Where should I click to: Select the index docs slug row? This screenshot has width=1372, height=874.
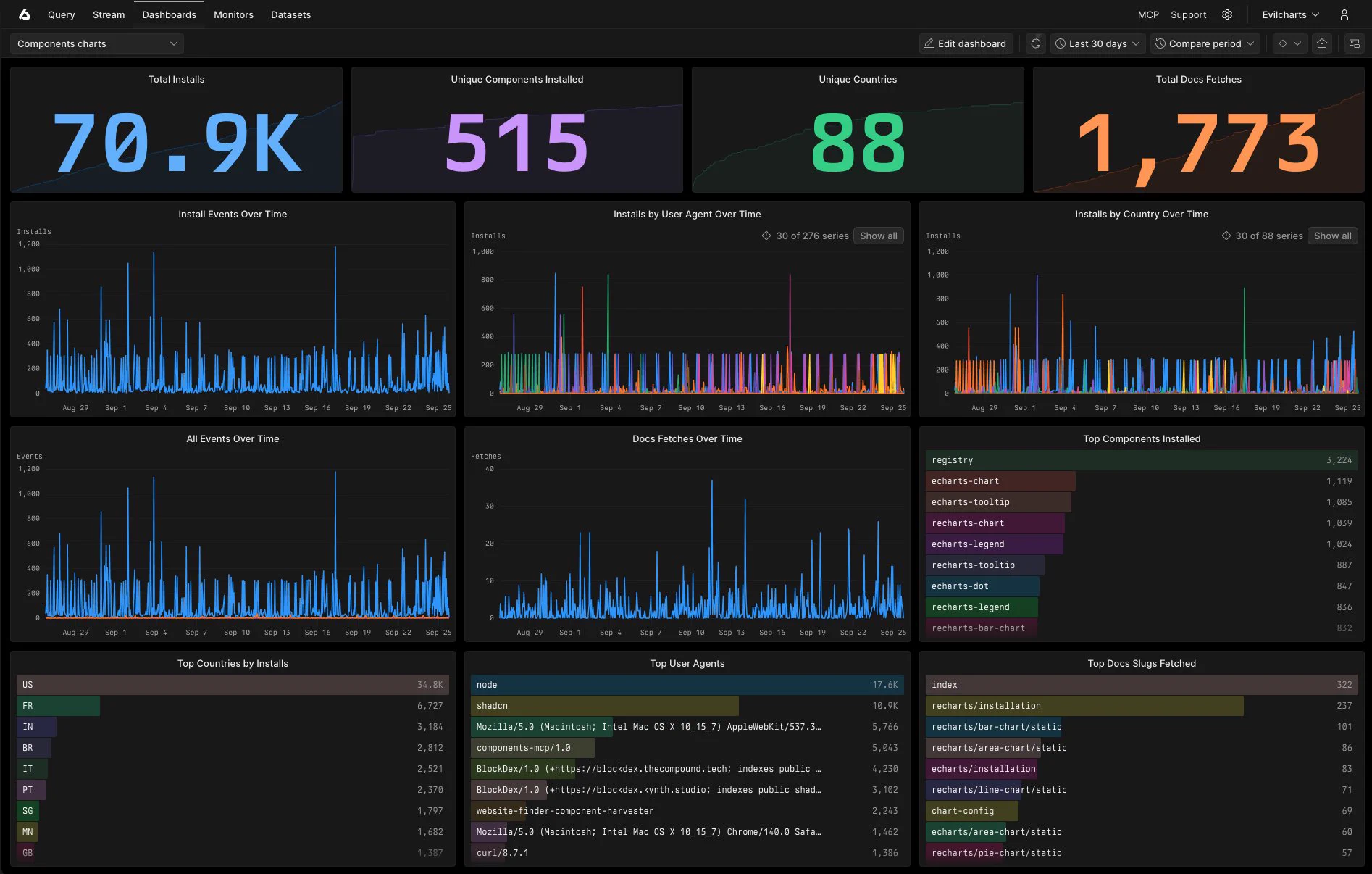[x=1142, y=685]
